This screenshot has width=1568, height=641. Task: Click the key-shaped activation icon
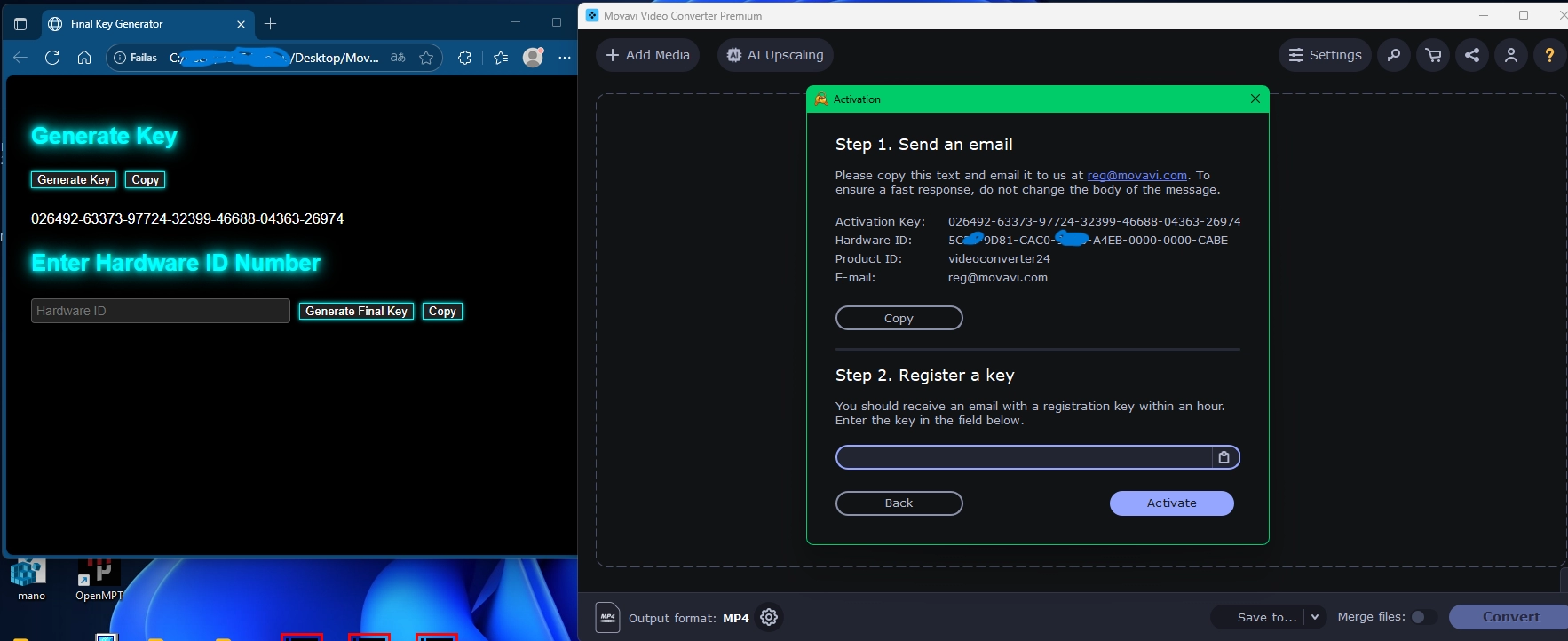click(x=1394, y=55)
